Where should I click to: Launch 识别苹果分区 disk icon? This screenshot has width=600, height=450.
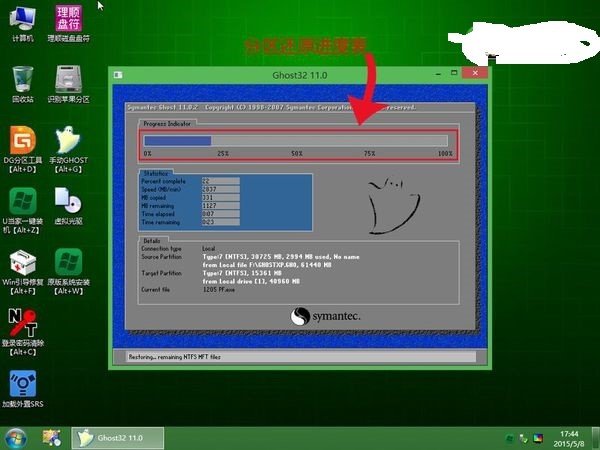point(68,79)
